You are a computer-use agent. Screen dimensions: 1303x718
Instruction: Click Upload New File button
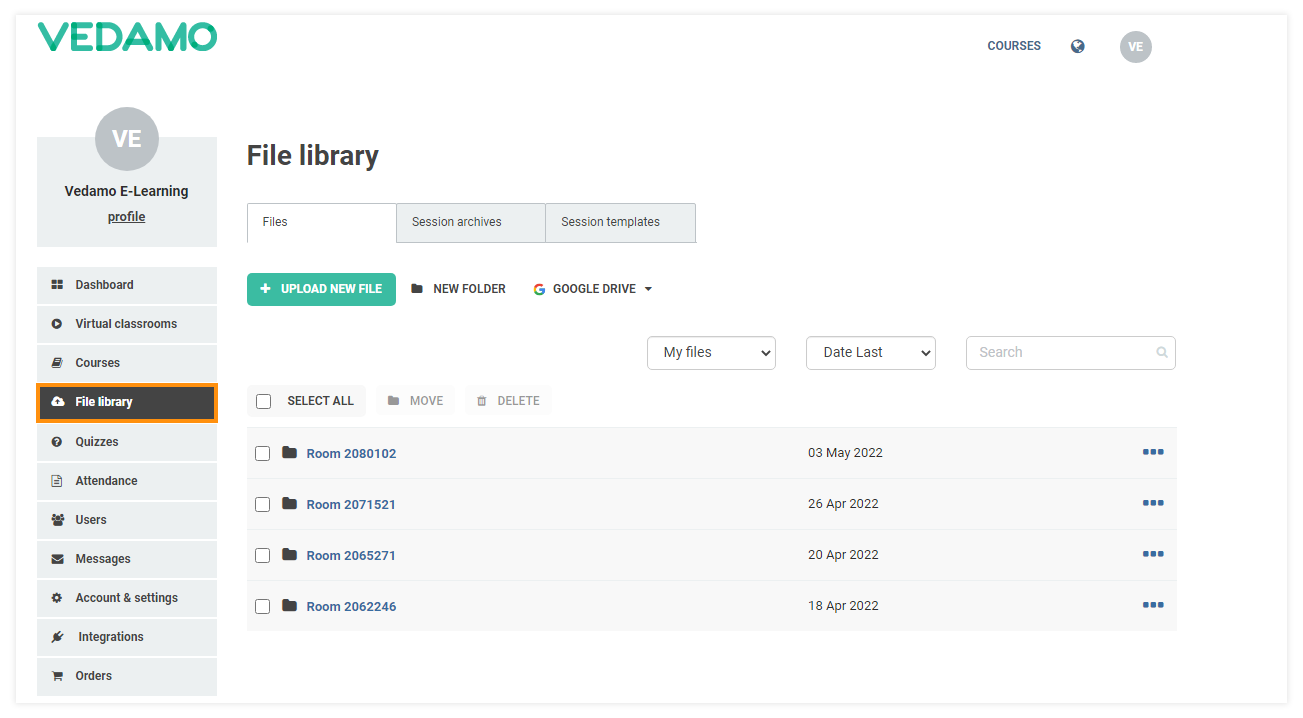[x=321, y=289]
